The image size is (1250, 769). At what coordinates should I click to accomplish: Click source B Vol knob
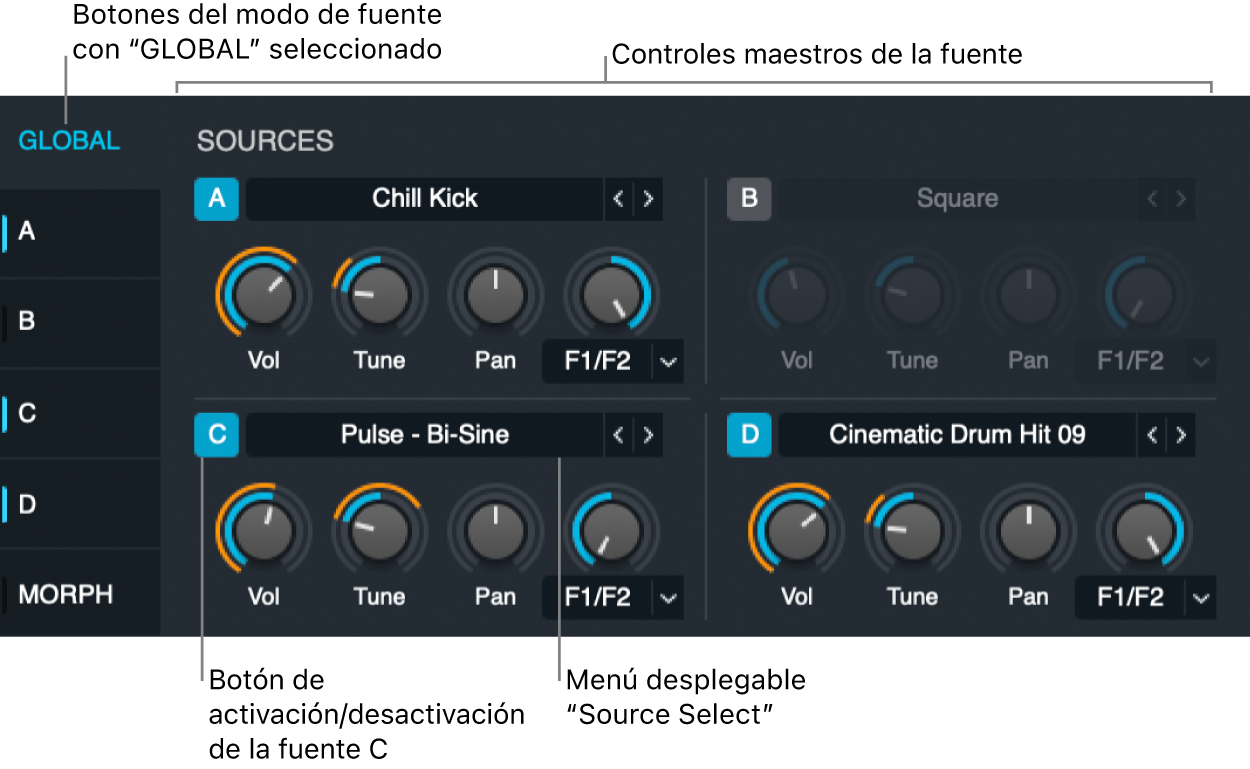click(x=796, y=295)
